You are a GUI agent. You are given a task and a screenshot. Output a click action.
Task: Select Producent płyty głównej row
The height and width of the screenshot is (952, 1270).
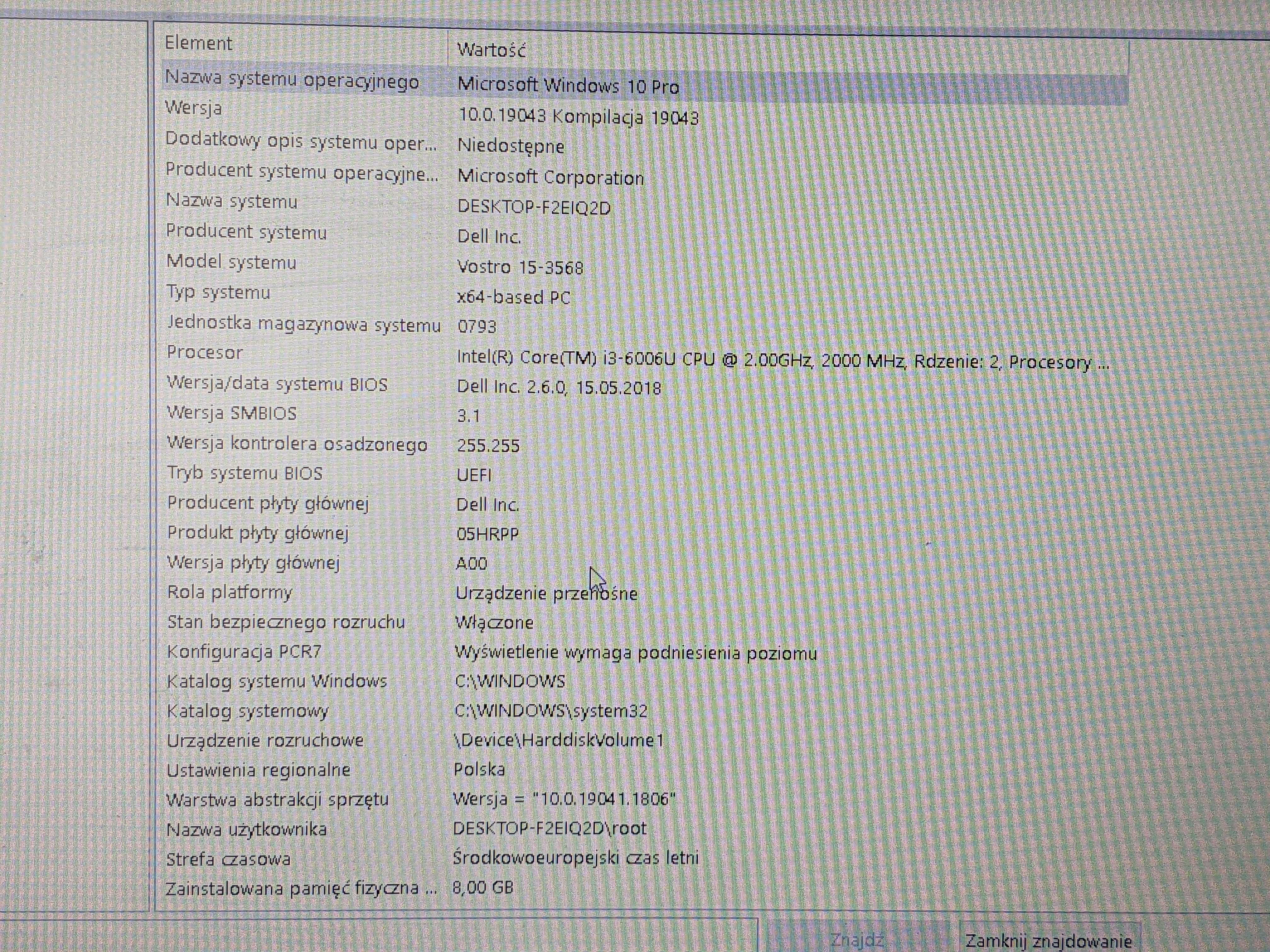coord(267,503)
